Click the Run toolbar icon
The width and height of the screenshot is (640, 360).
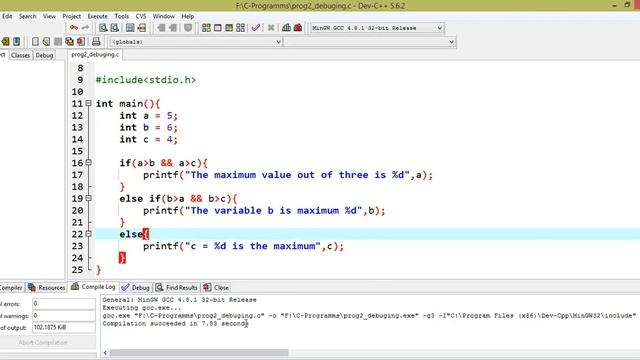pyautogui.click(x=218, y=28)
